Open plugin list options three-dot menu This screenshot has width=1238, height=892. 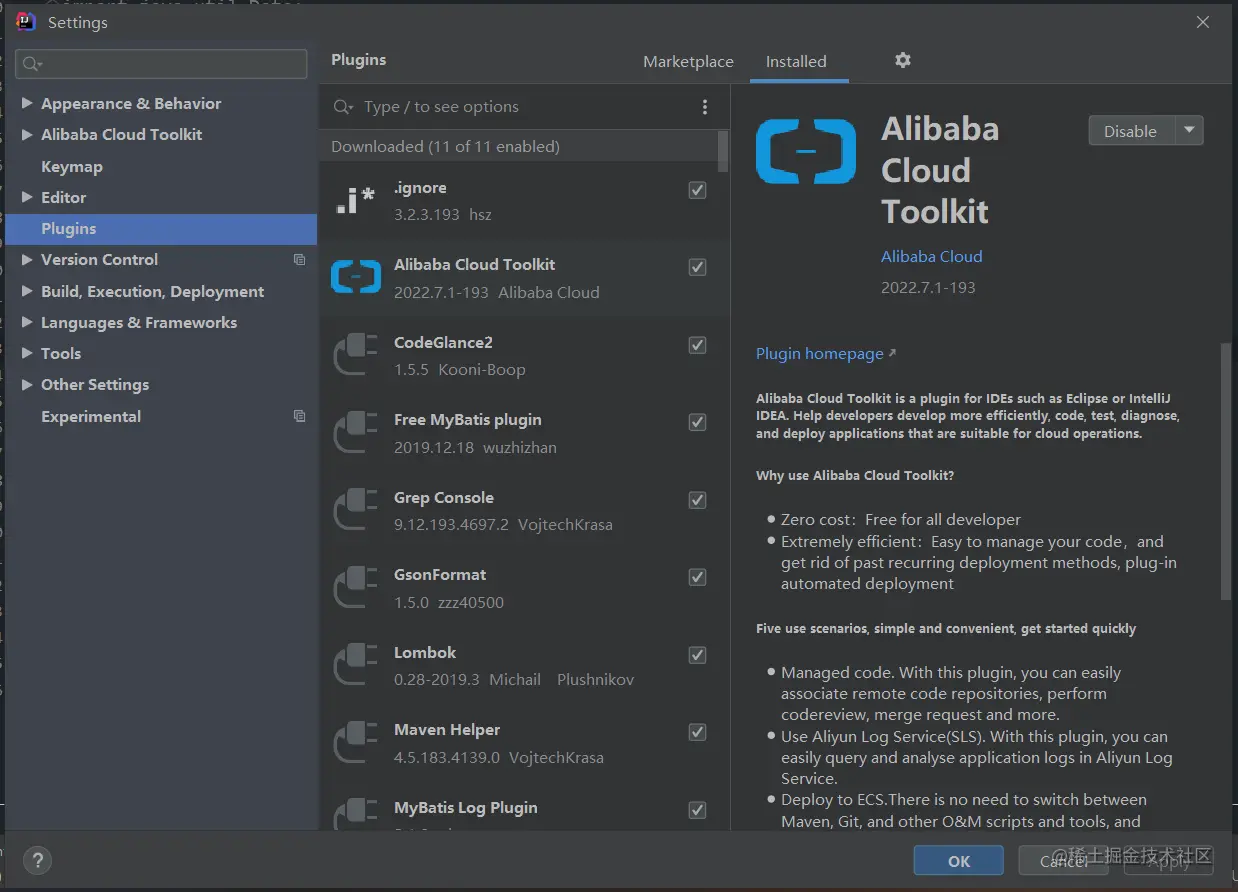(705, 107)
